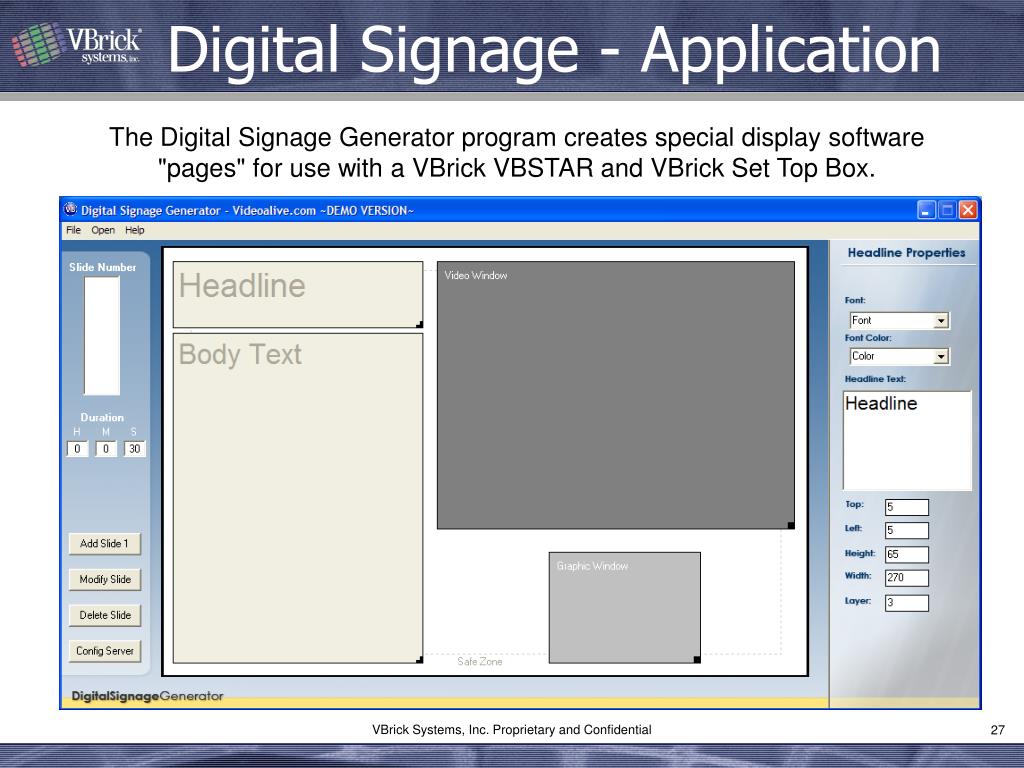The height and width of the screenshot is (768, 1024).
Task: Click the Safe Zone label
Action: [479, 662]
